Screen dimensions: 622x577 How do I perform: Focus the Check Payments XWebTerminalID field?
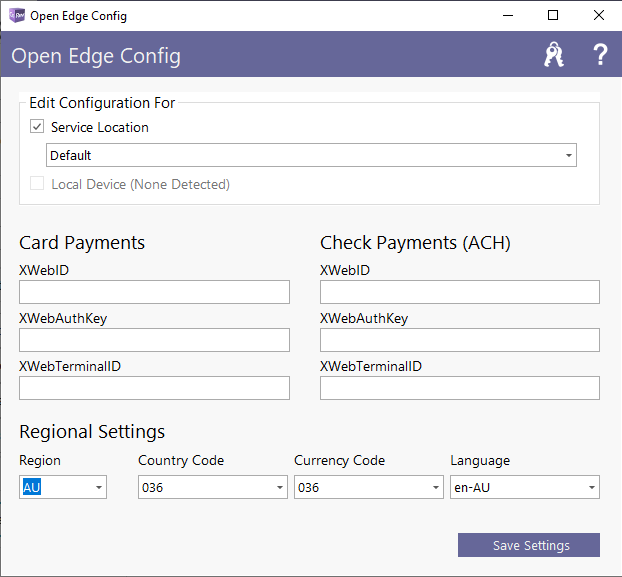point(460,388)
